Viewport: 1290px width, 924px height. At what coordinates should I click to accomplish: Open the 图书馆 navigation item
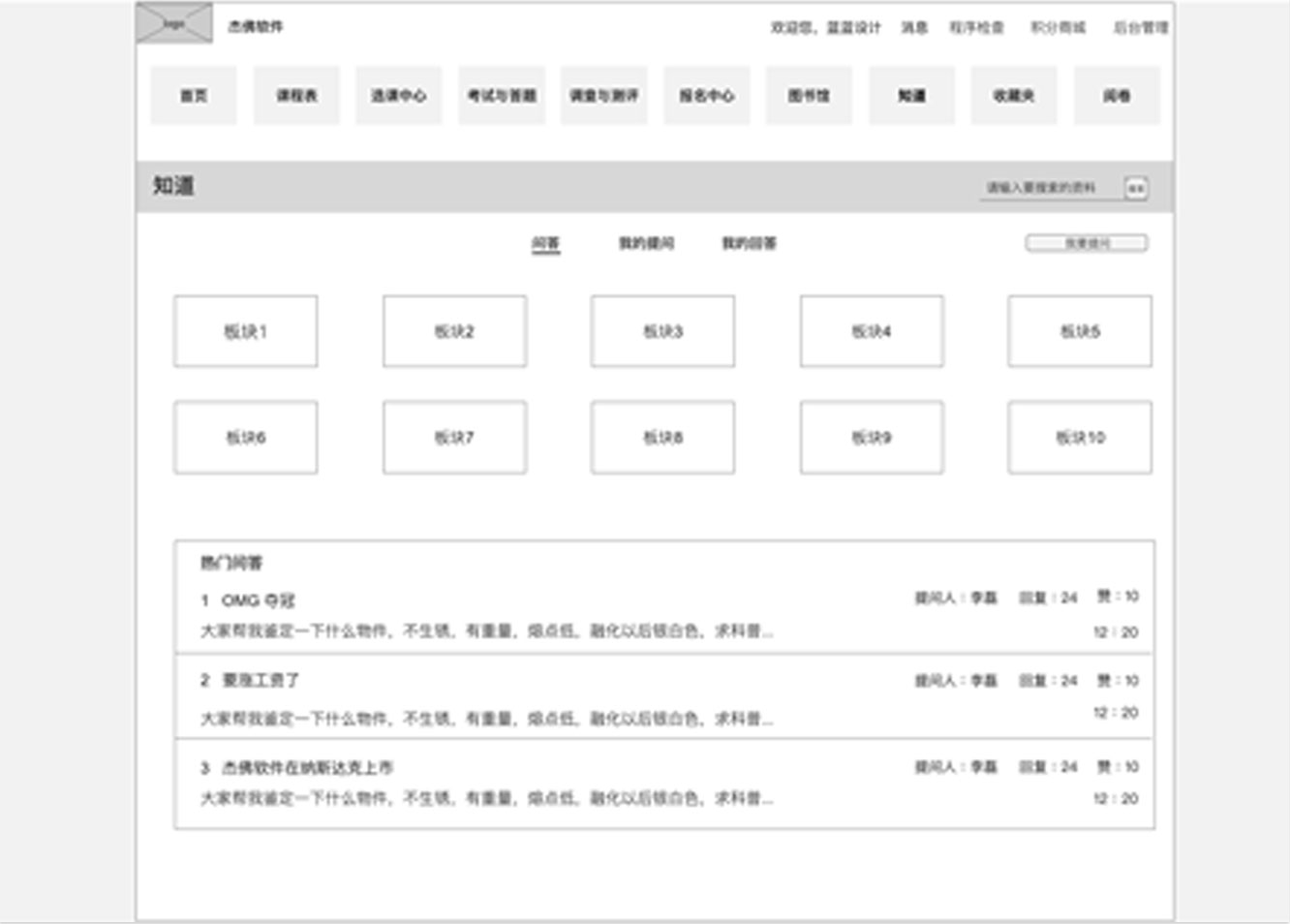[809, 96]
